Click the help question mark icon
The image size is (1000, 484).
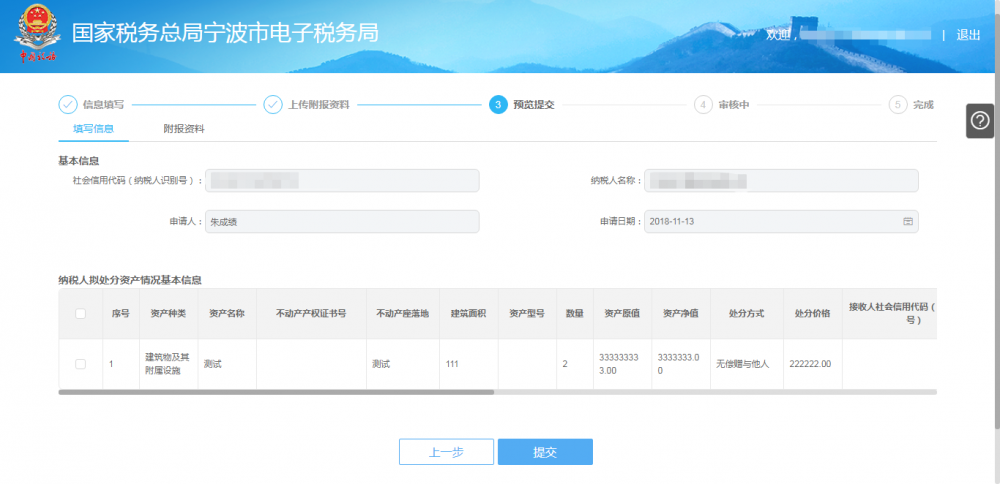pyautogui.click(x=980, y=121)
